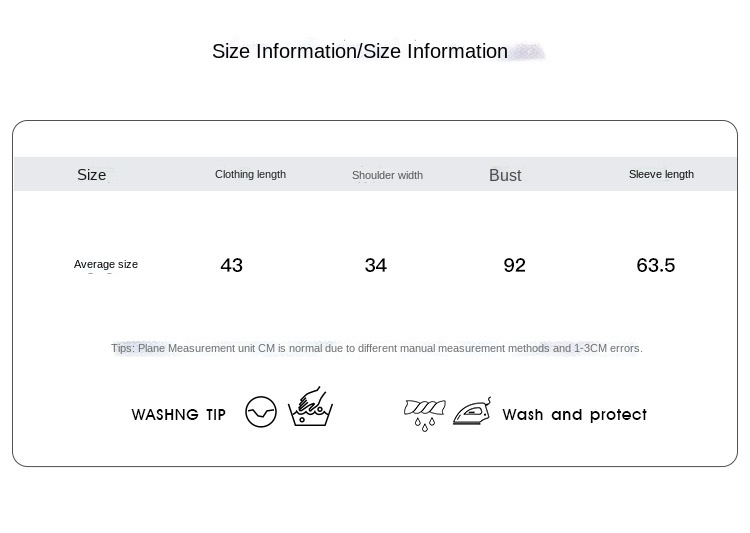Click the circular wave wash icon

tap(261, 412)
